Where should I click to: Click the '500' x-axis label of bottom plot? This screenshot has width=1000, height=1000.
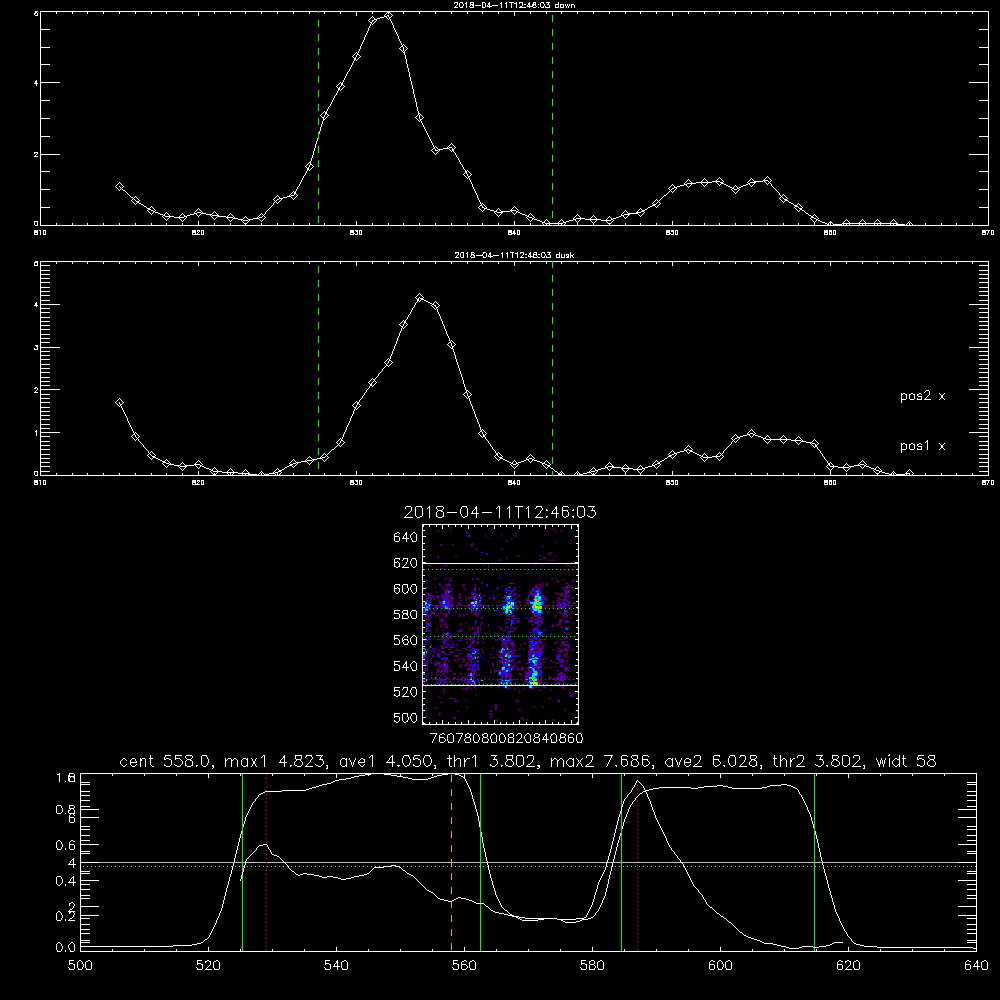click(x=80, y=966)
